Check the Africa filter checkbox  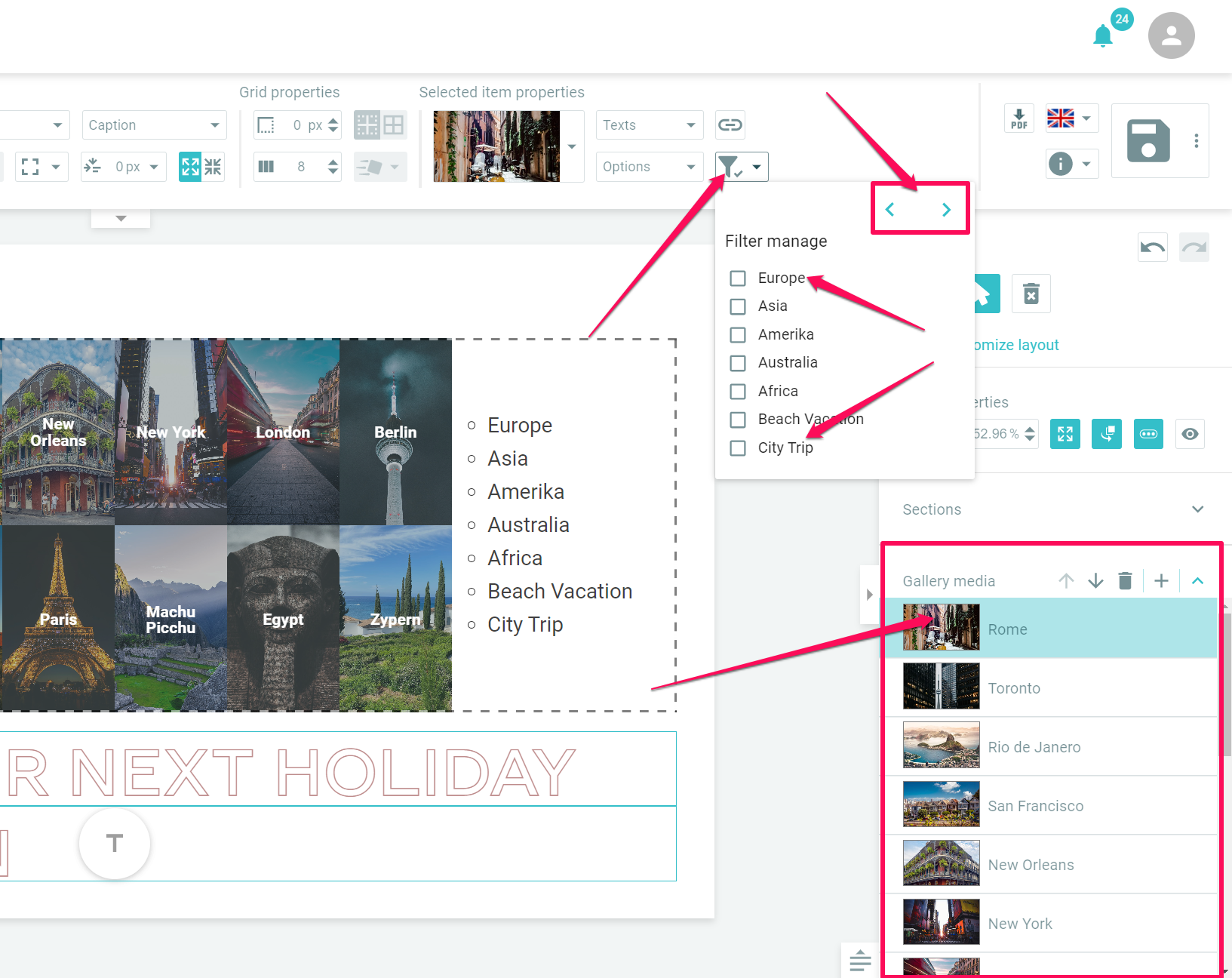738,392
